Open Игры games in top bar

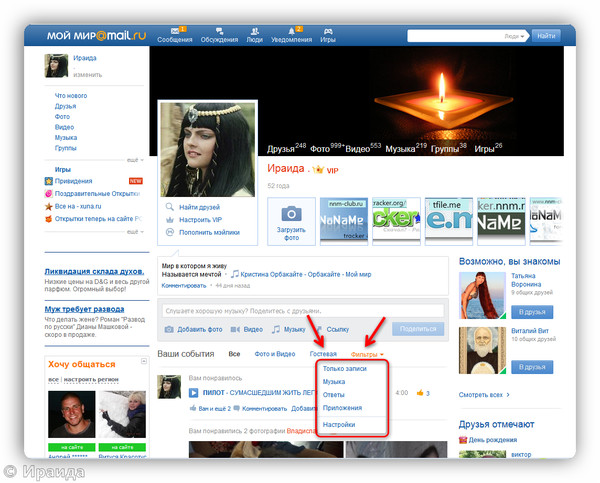pyautogui.click(x=328, y=35)
